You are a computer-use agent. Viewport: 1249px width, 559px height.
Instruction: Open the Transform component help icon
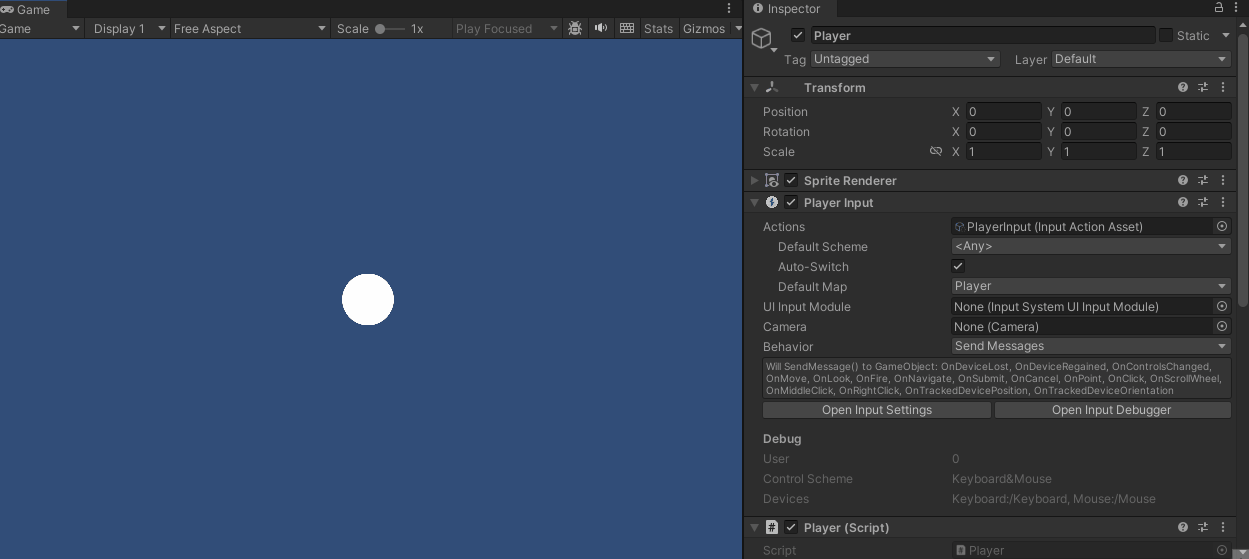(x=1183, y=88)
